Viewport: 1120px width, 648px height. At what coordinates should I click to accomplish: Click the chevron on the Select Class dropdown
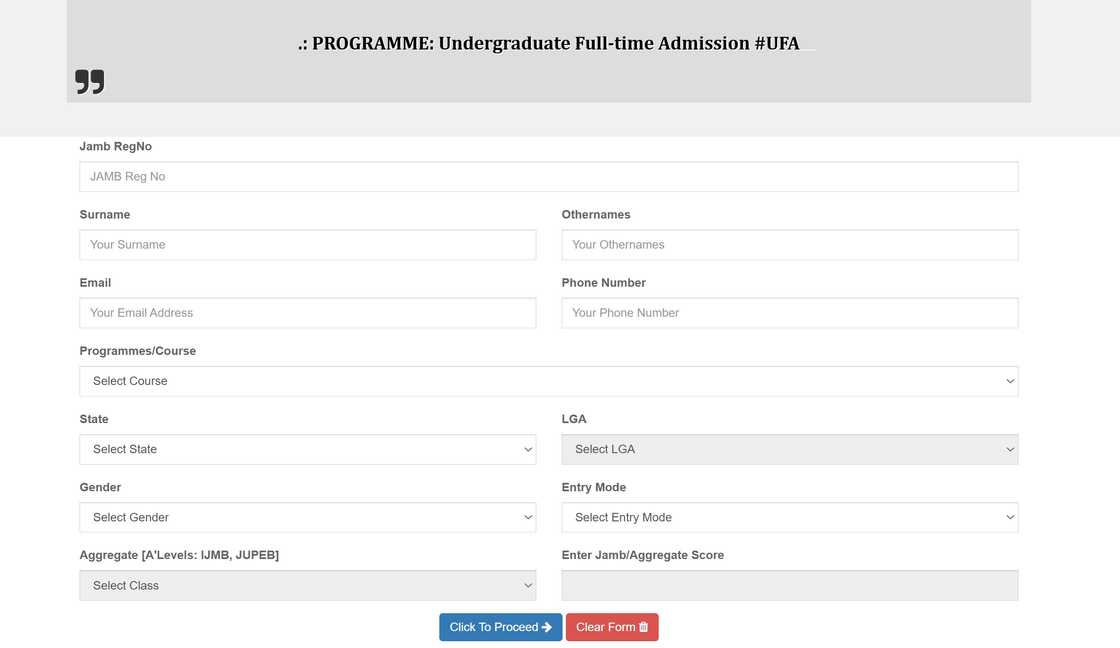tap(528, 585)
